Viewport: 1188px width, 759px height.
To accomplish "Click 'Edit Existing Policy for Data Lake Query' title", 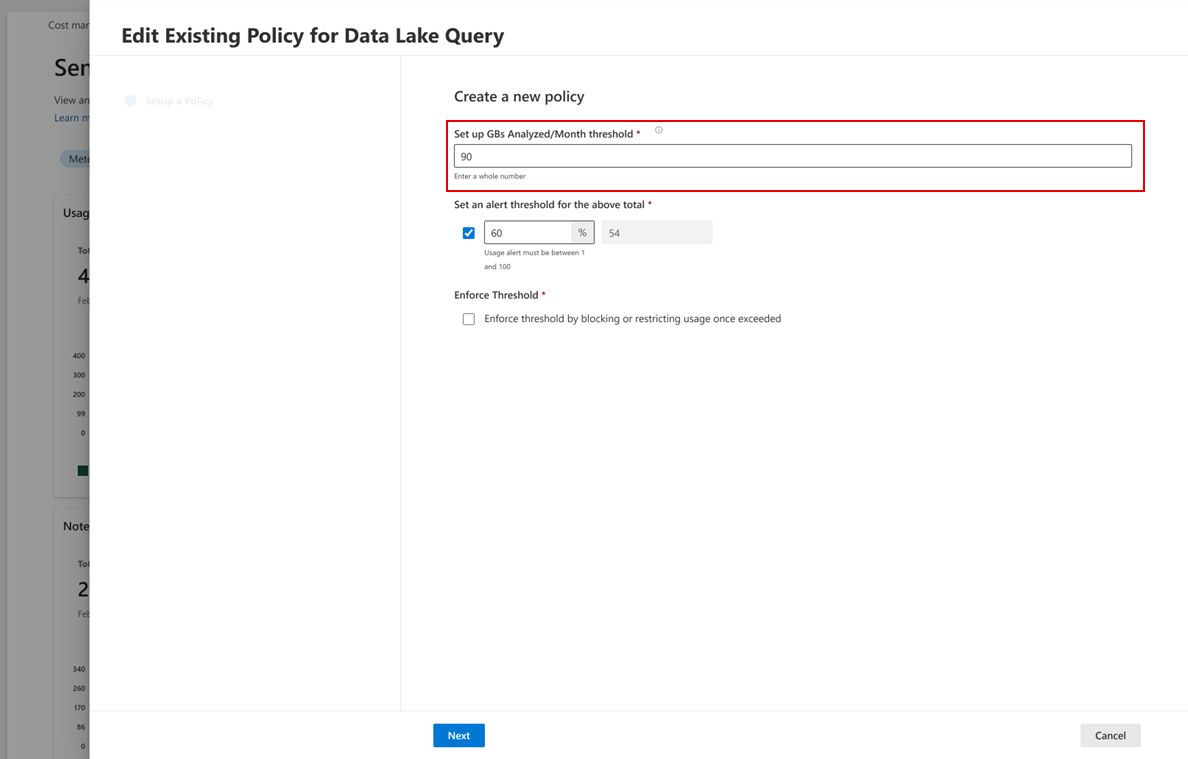I will pos(312,36).
